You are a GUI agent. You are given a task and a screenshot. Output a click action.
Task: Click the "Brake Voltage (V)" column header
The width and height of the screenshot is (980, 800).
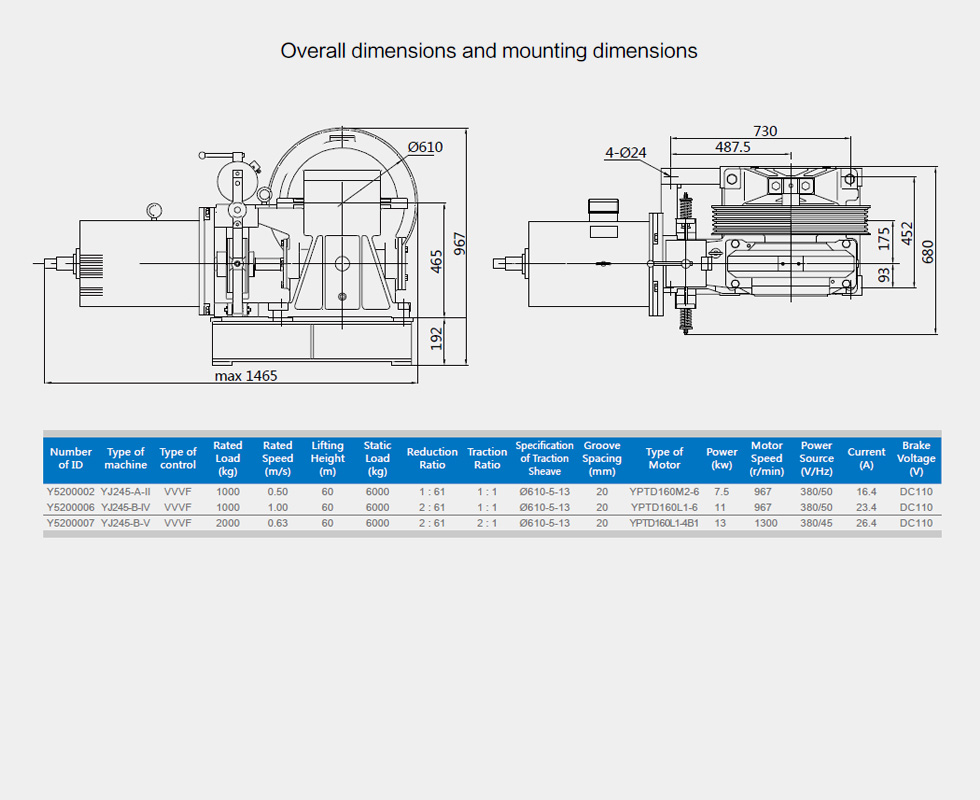916,458
